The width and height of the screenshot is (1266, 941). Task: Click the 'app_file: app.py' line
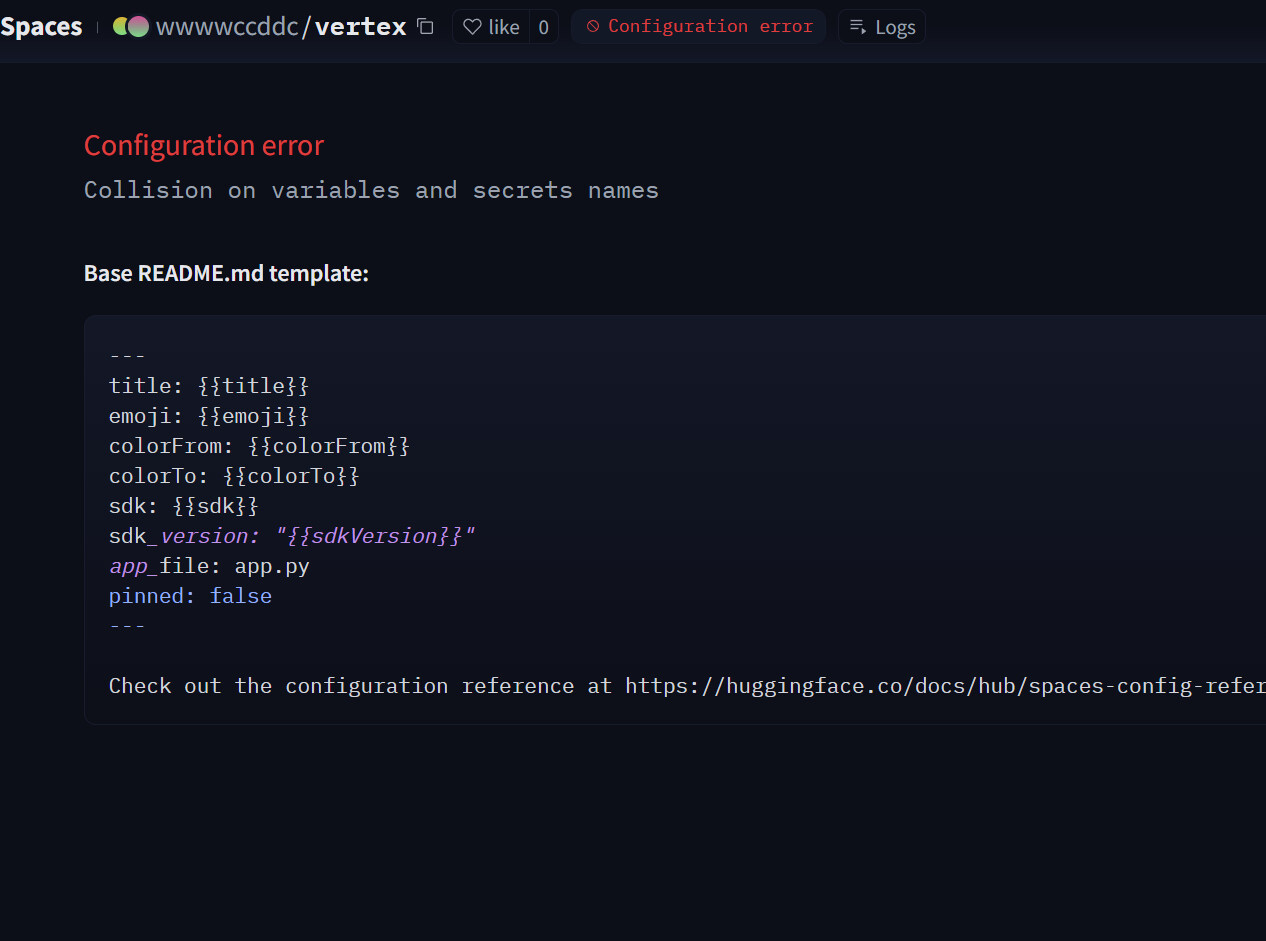coord(209,566)
